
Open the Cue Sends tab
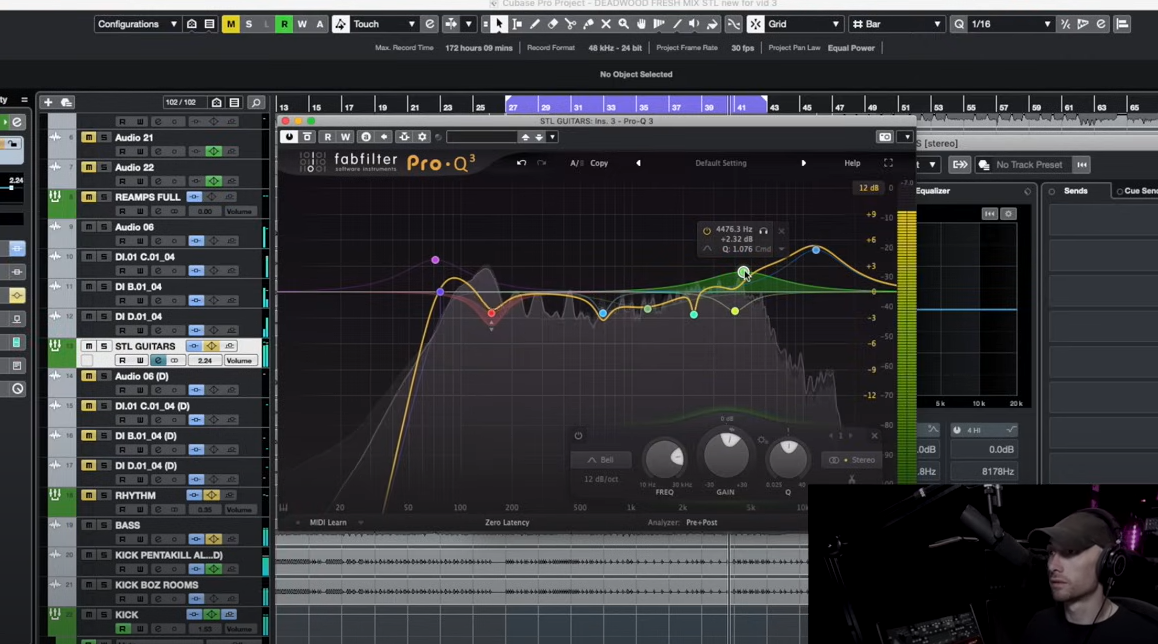pyautogui.click(x=1137, y=191)
